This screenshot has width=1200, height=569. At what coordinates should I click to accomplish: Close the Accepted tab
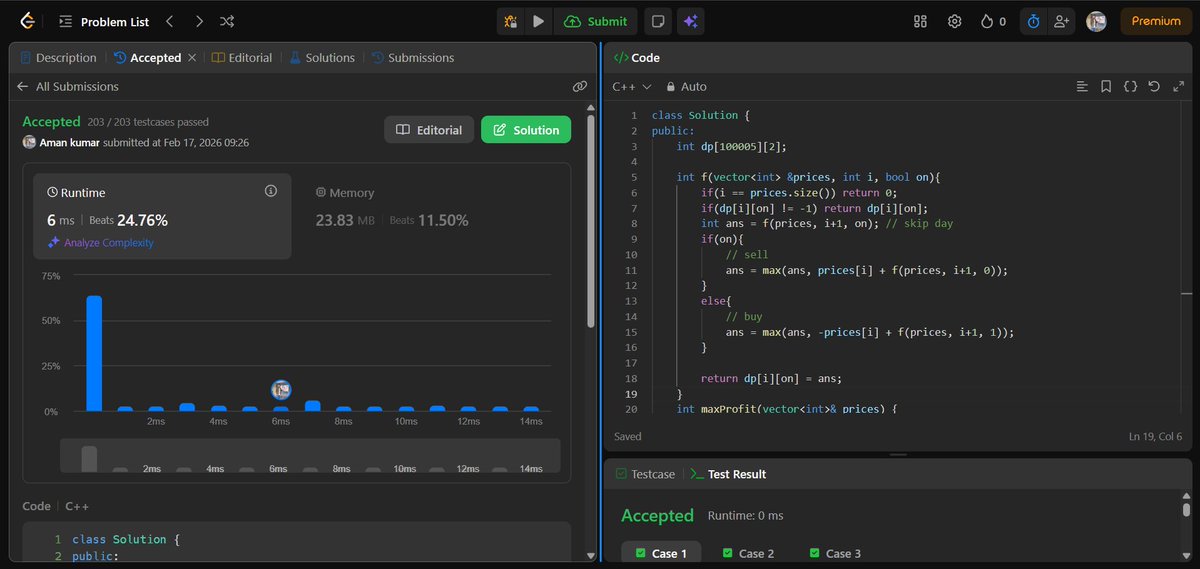click(x=191, y=58)
